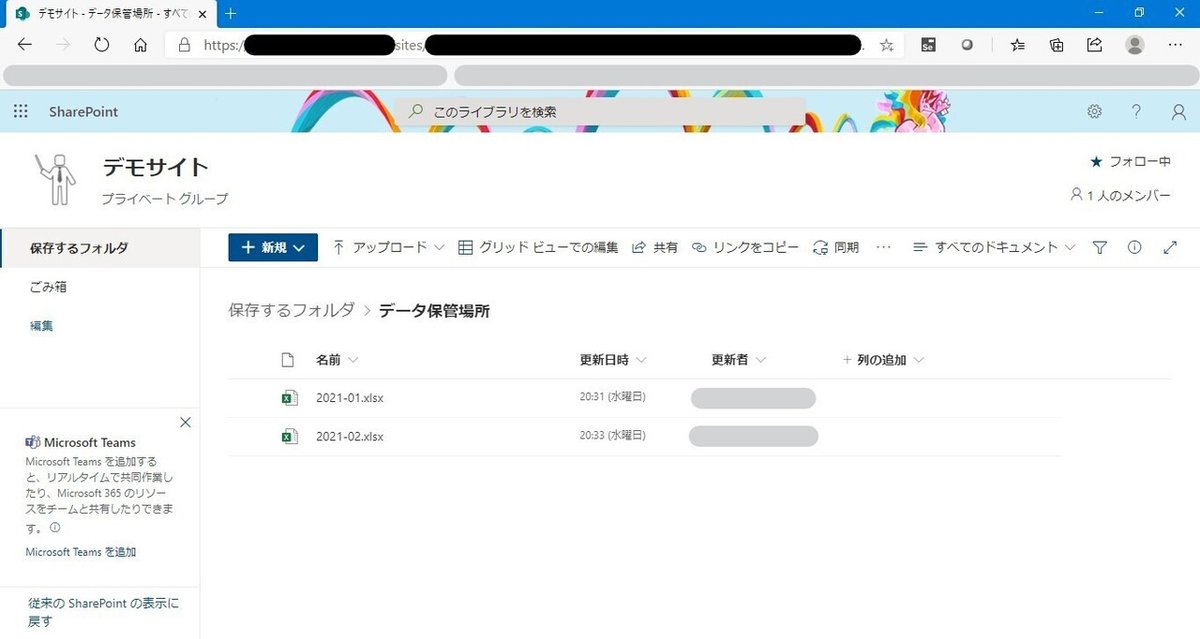Open the 新規 dropdown menu
The width and height of the screenshot is (1200, 639).
tap(272, 247)
